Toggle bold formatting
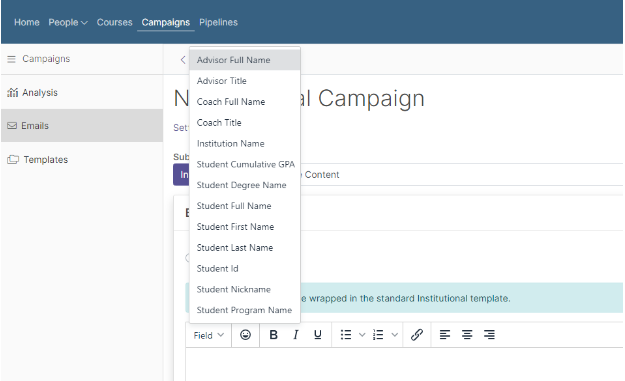625x381 pixels. (x=273, y=335)
